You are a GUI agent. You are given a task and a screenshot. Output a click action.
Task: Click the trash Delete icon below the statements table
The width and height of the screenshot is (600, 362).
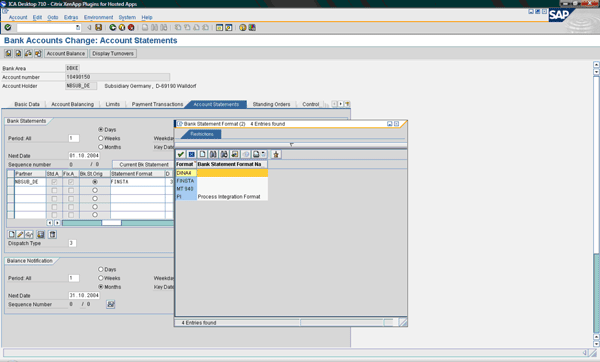(x=52, y=234)
